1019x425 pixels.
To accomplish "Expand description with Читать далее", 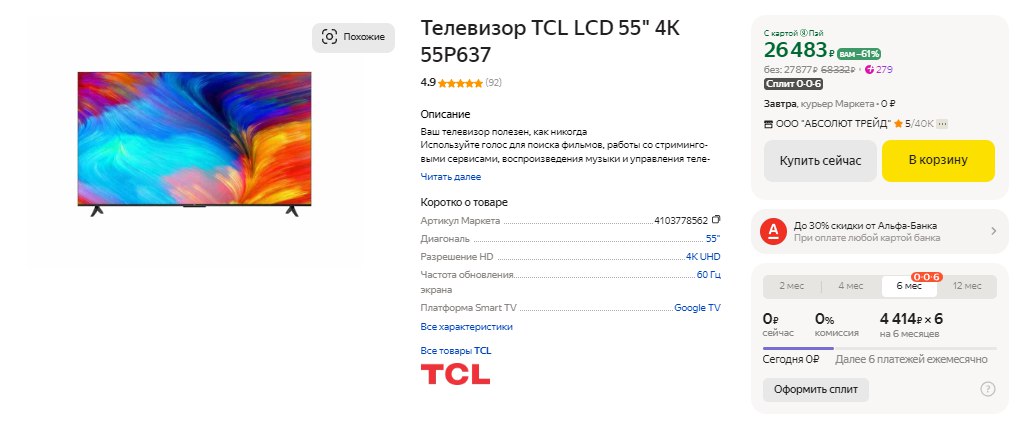I will click(x=450, y=177).
